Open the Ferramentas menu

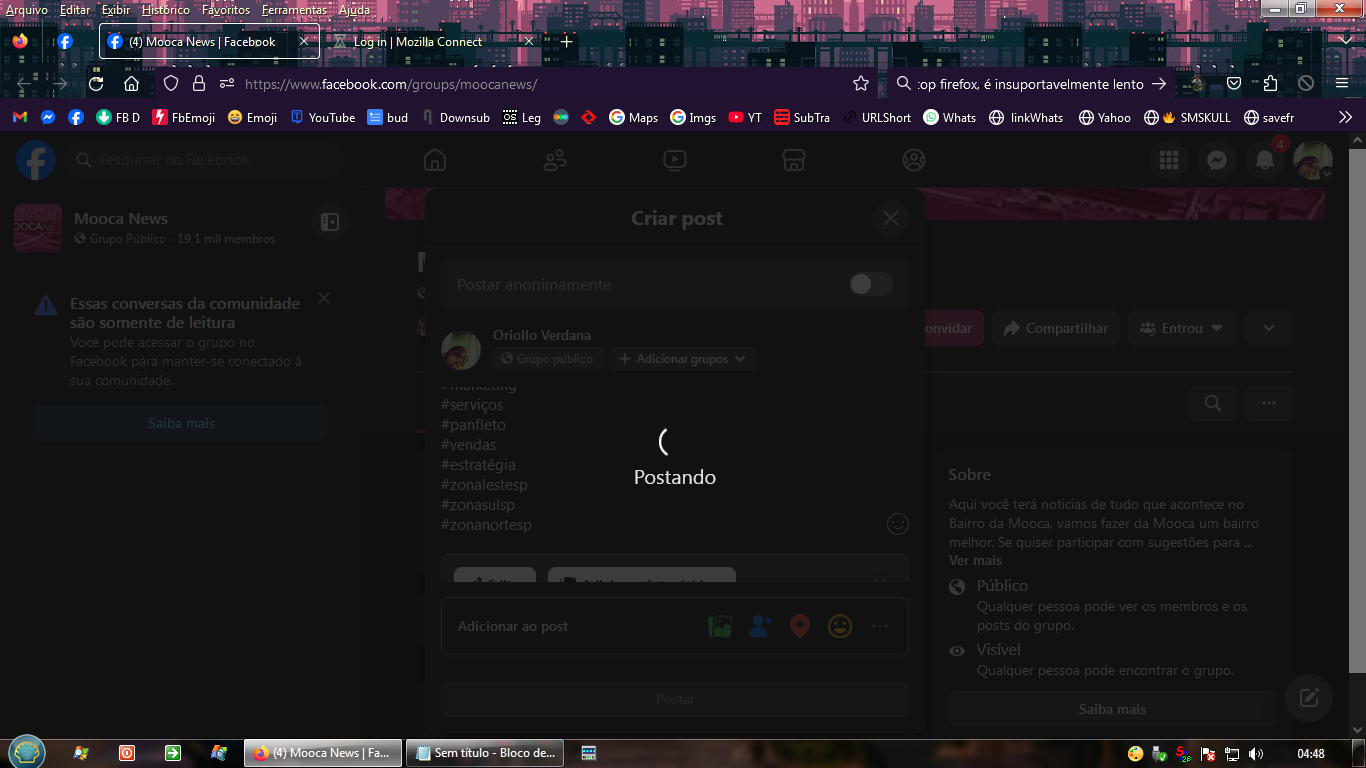[x=294, y=9]
